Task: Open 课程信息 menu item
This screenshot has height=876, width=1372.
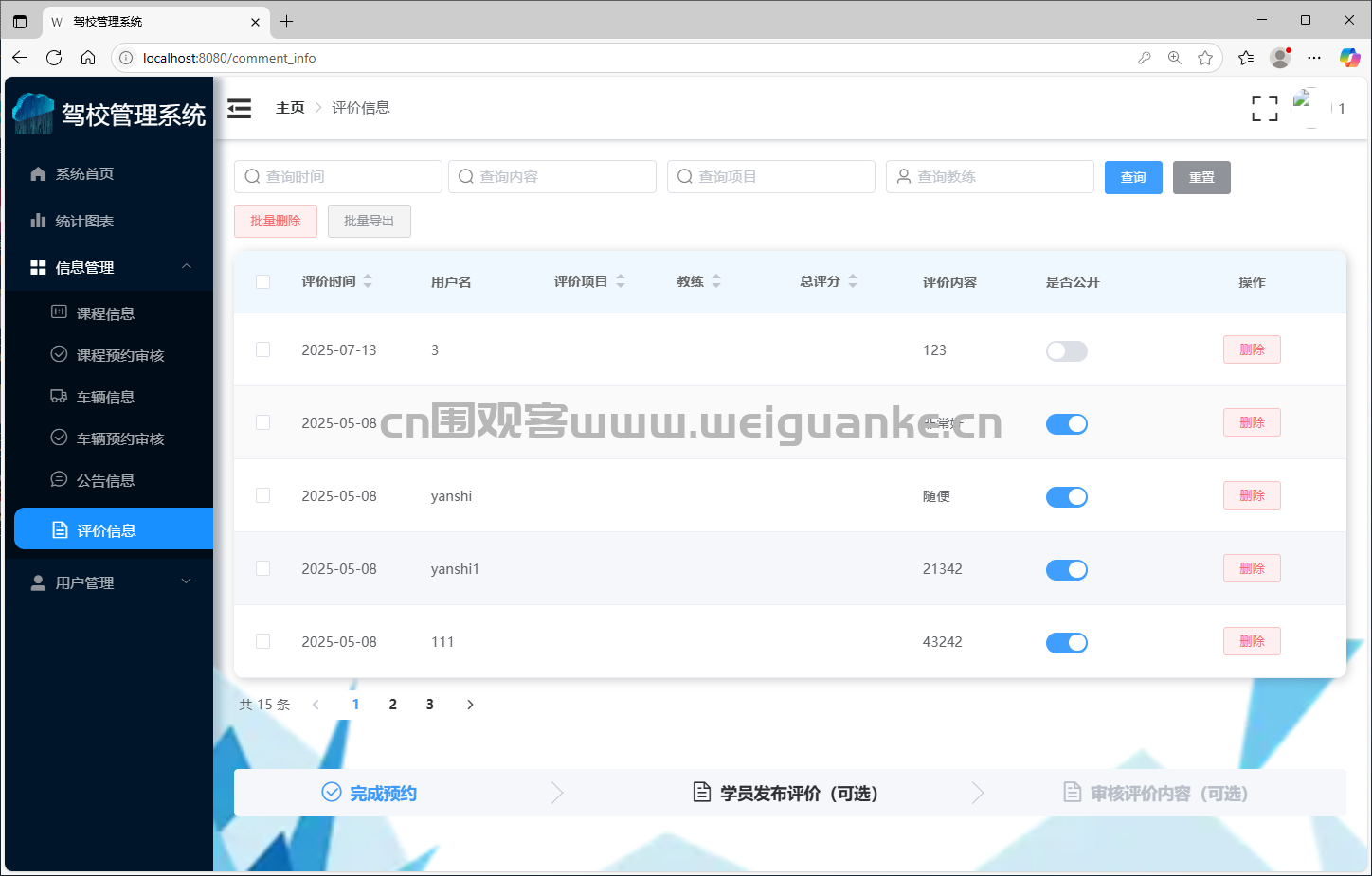Action: pyautogui.click(x=109, y=313)
